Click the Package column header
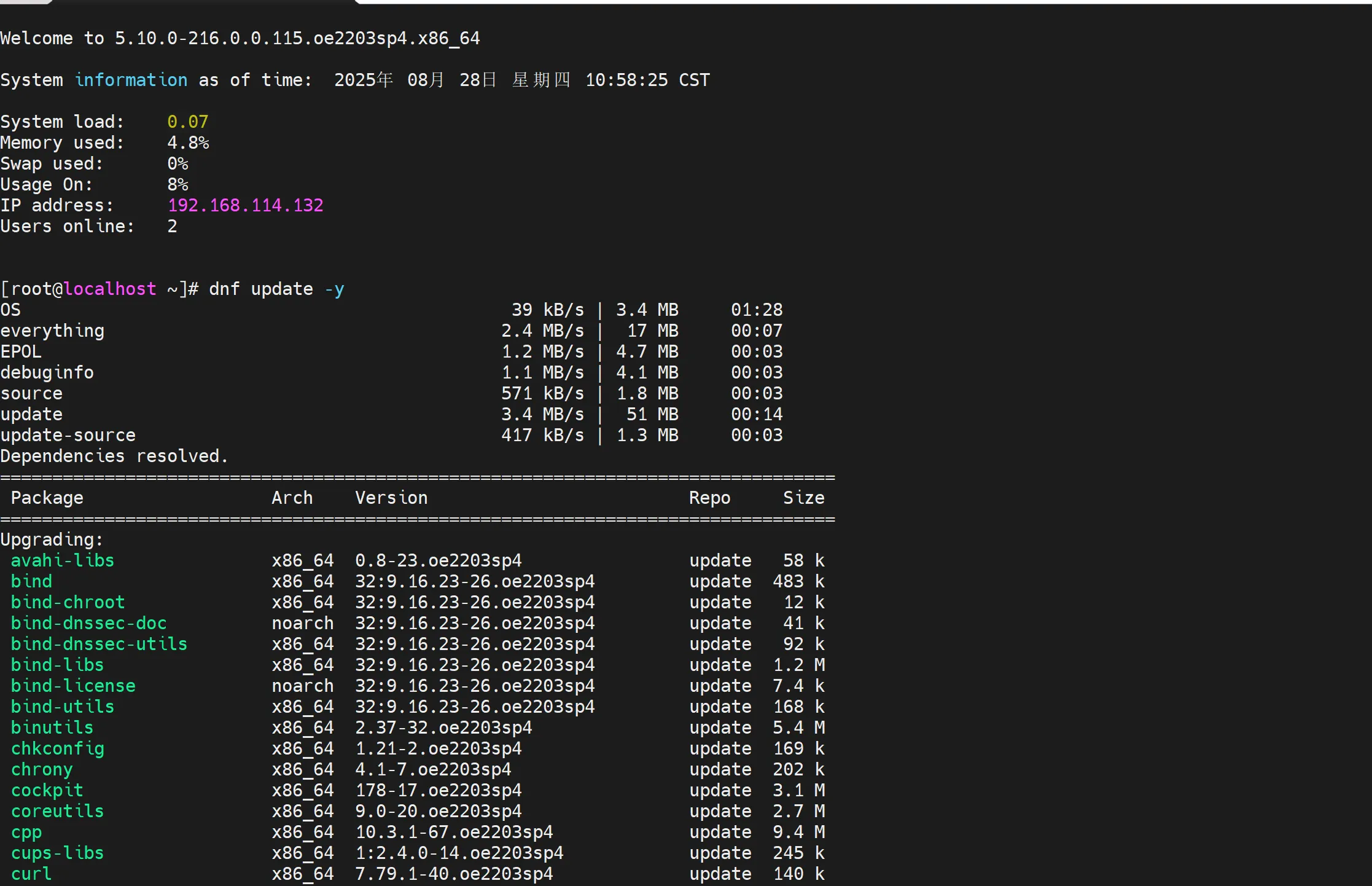The height and width of the screenshot is (886, 1372). click(x=47, y=498)
